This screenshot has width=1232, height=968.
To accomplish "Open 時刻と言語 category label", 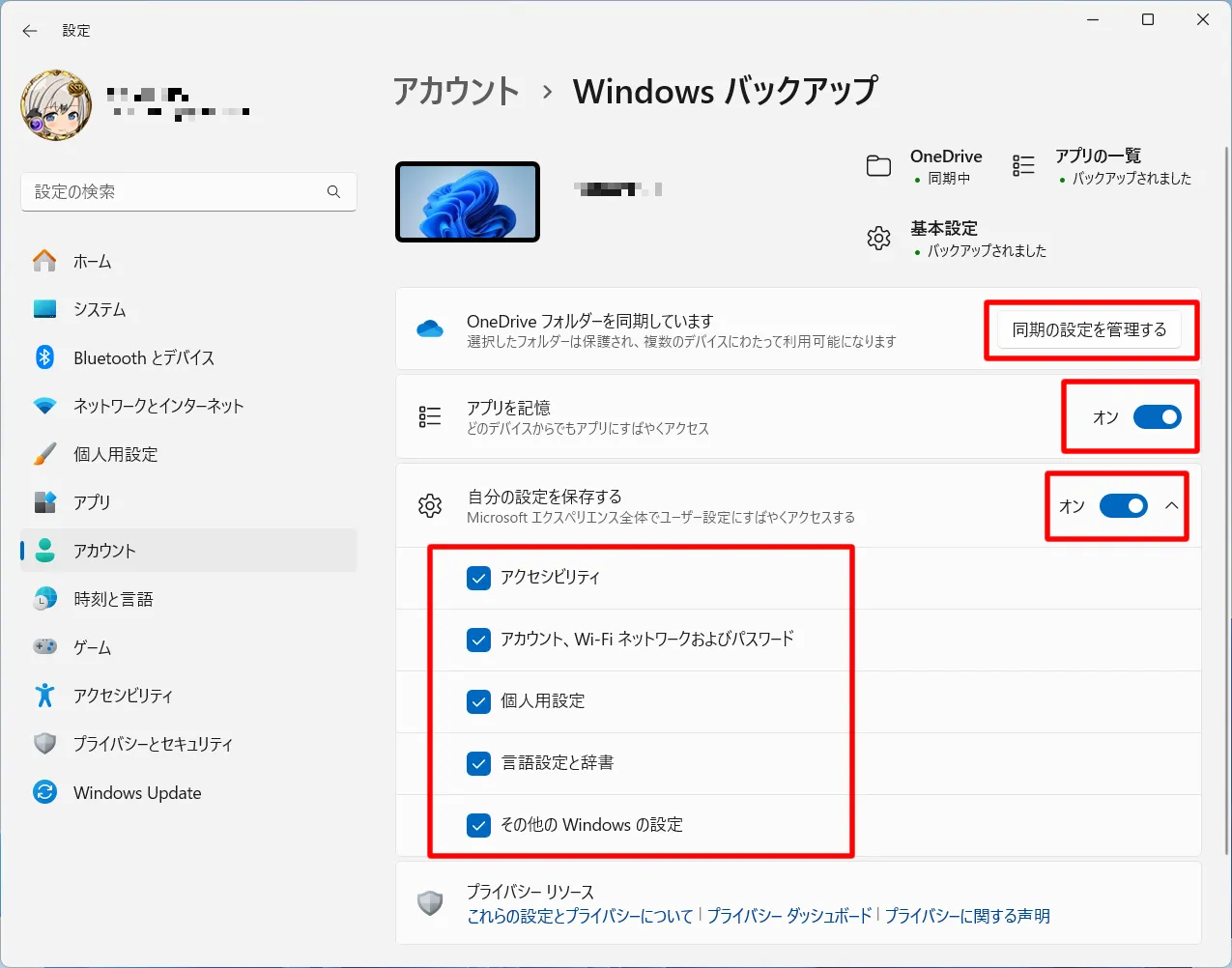I will (x=113, y=599).
